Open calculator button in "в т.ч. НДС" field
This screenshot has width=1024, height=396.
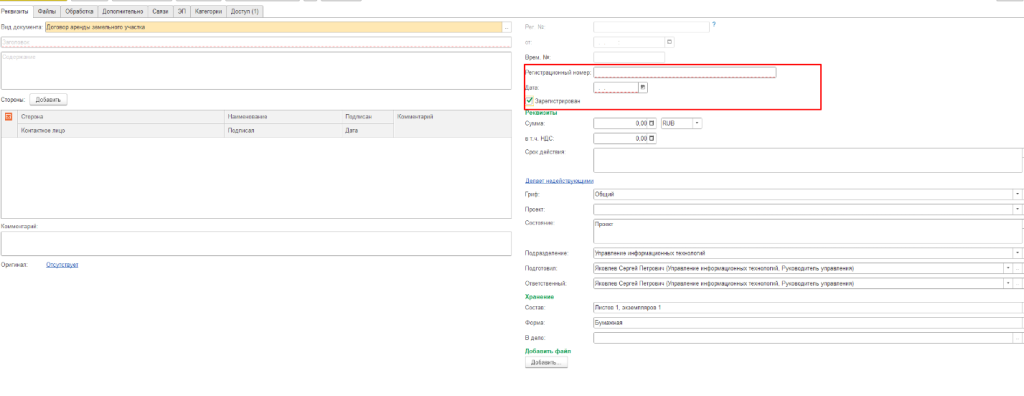[x=651, y=139]
